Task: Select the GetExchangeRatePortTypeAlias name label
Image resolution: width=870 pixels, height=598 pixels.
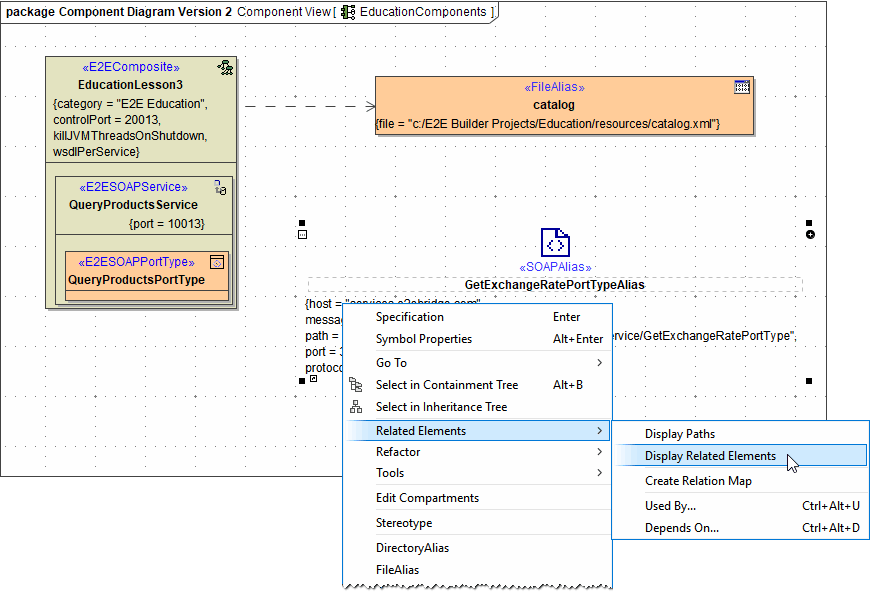Action: click(554, 285)
